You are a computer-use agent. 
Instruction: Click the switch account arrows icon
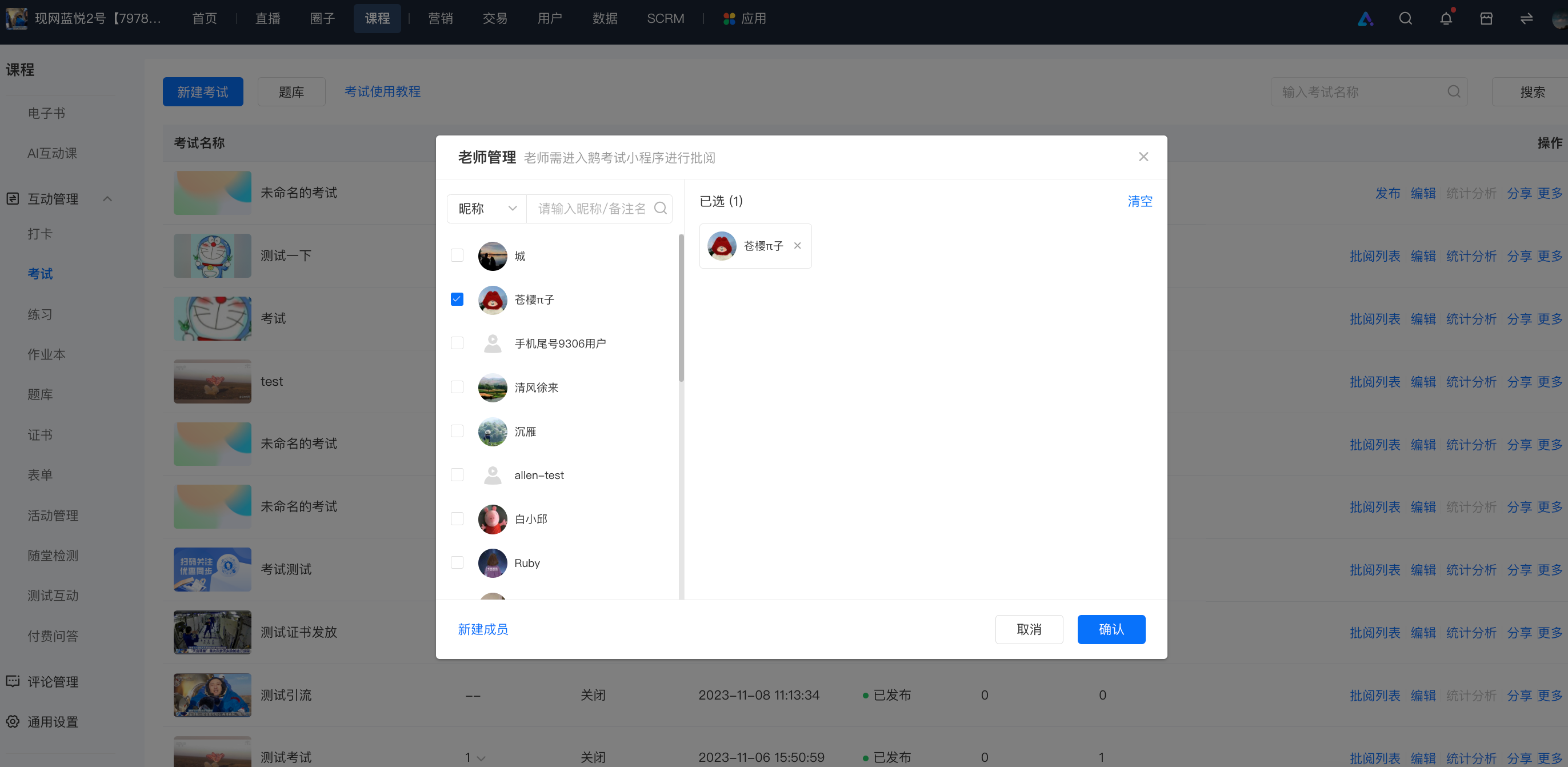1526,19
